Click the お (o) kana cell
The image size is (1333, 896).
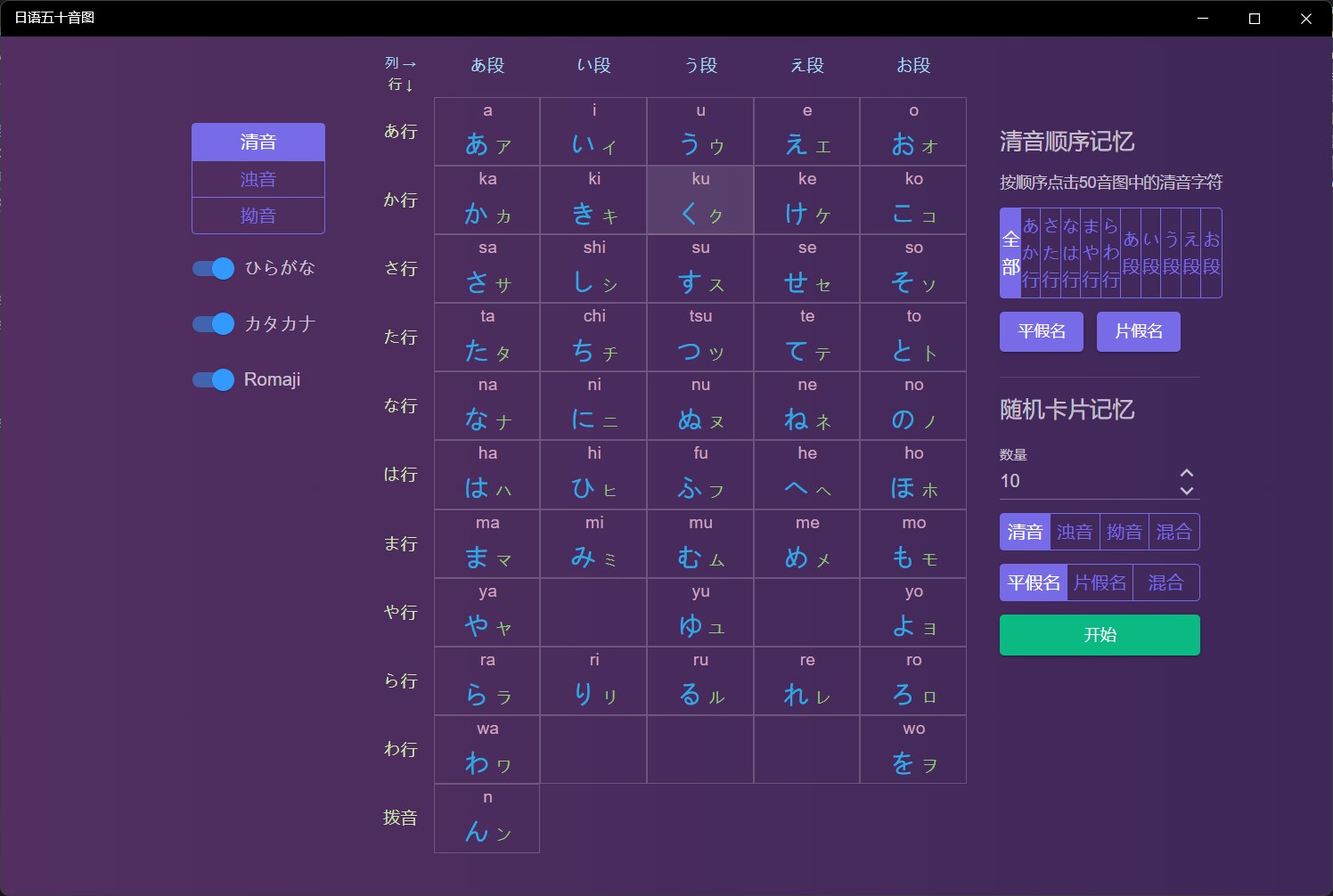click(913, 132)
